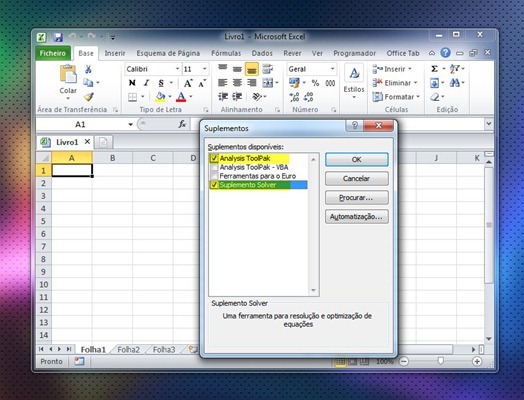Open the Ficheiro file tab
Screen dimensions: 524x400
click(53, 53)
